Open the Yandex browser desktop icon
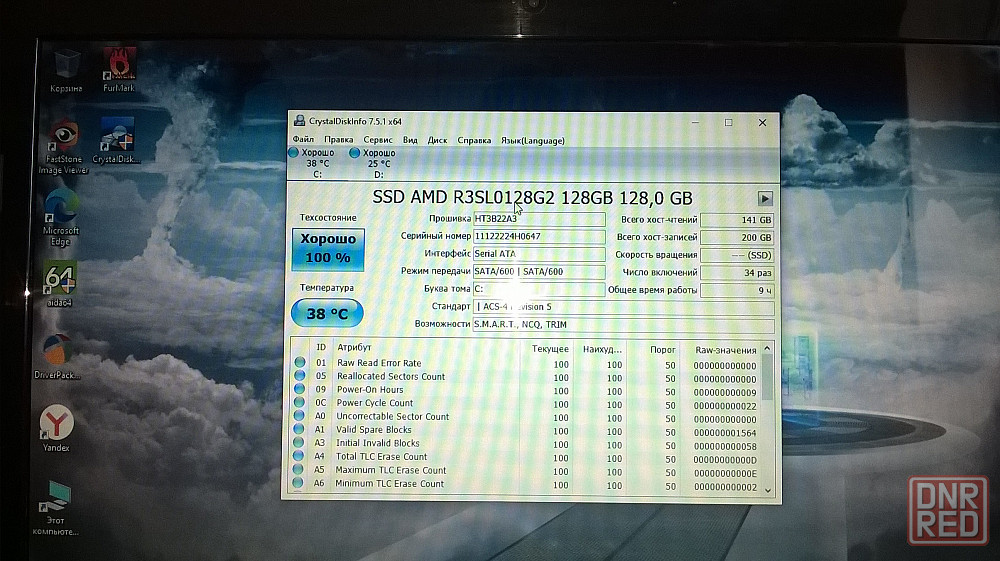The image size is (1000, 561). pos(56,428)
